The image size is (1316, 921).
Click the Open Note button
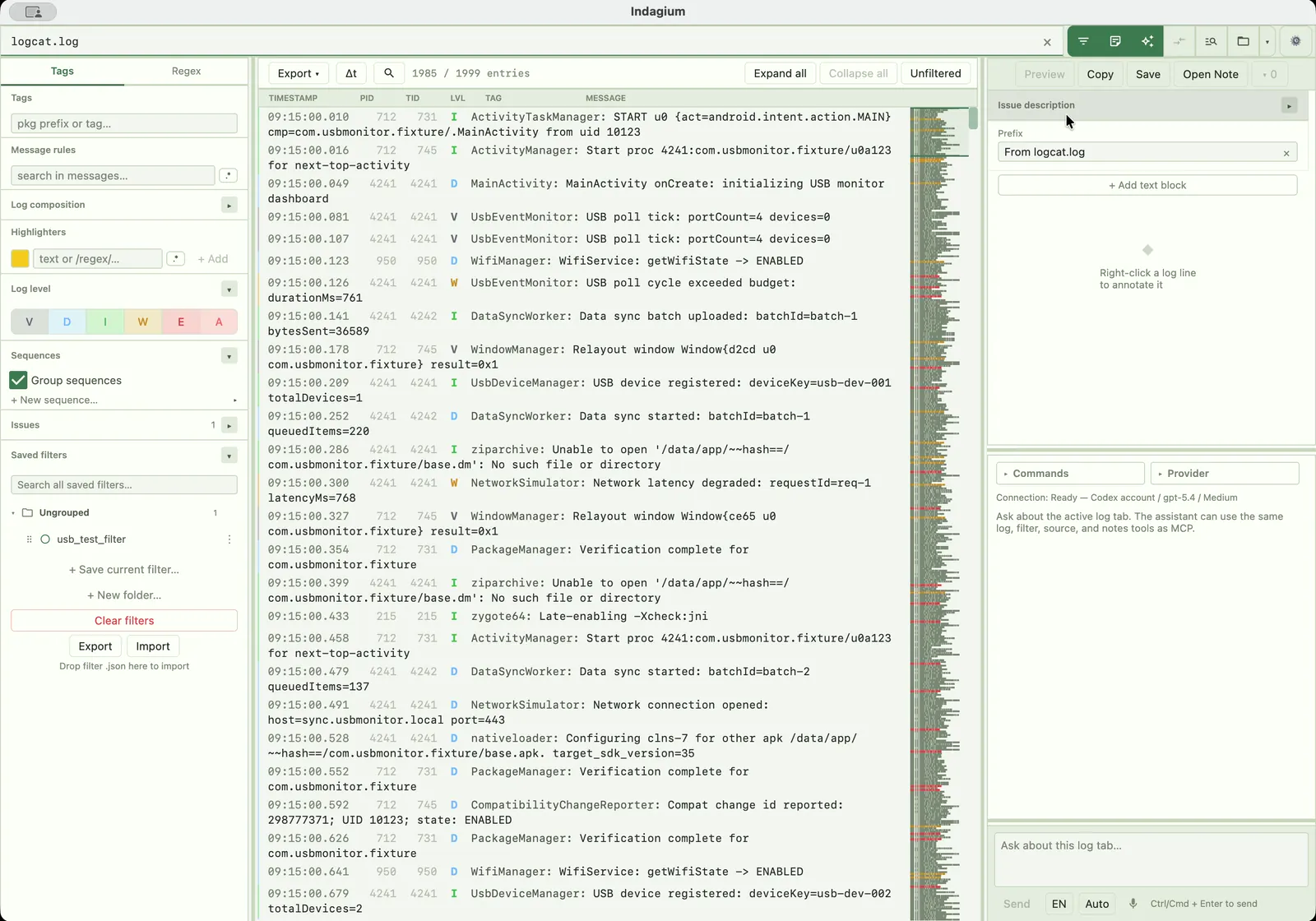tap(1211, 74)
